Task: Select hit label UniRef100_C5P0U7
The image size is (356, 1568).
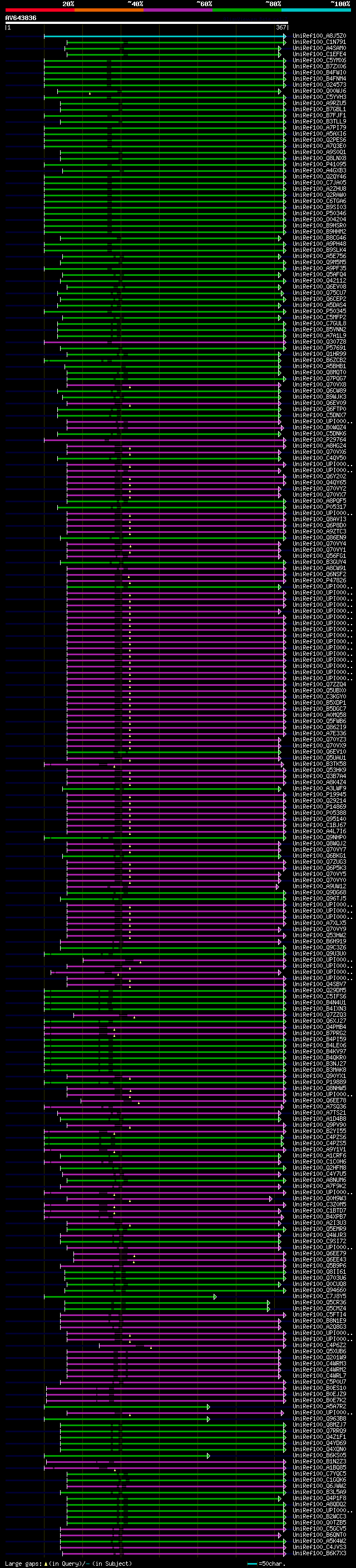Action: (x=319, y=1382)
